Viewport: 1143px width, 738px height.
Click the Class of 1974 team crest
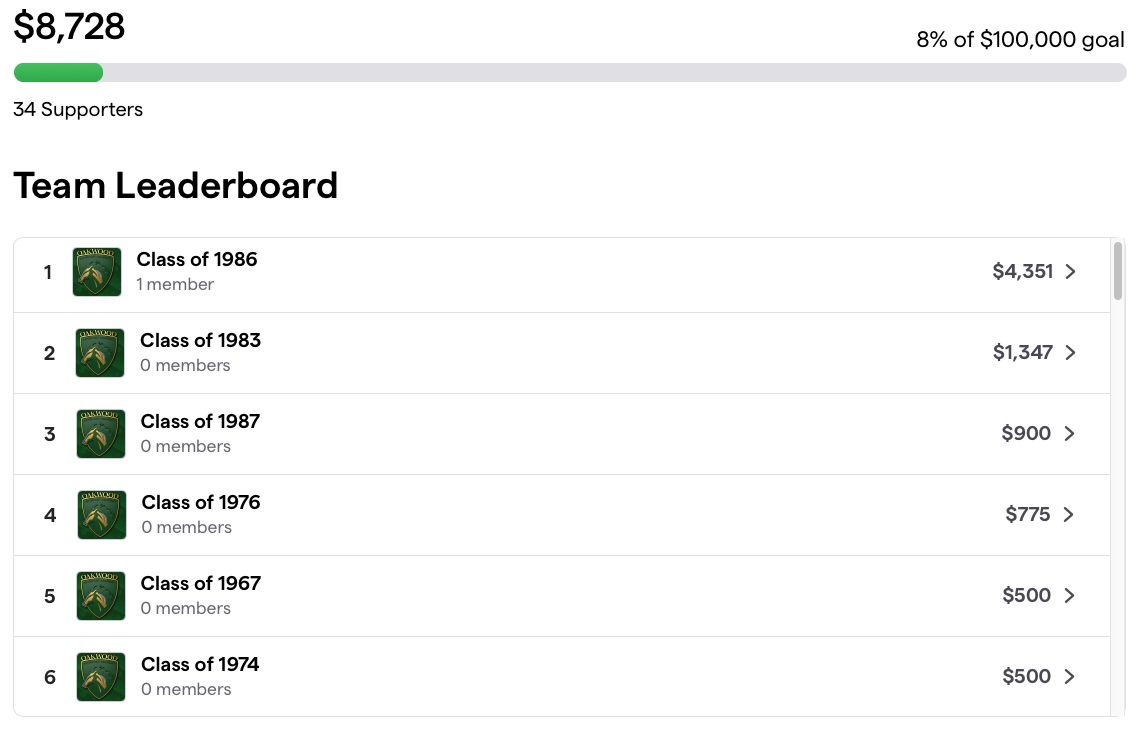coord(101,677)
